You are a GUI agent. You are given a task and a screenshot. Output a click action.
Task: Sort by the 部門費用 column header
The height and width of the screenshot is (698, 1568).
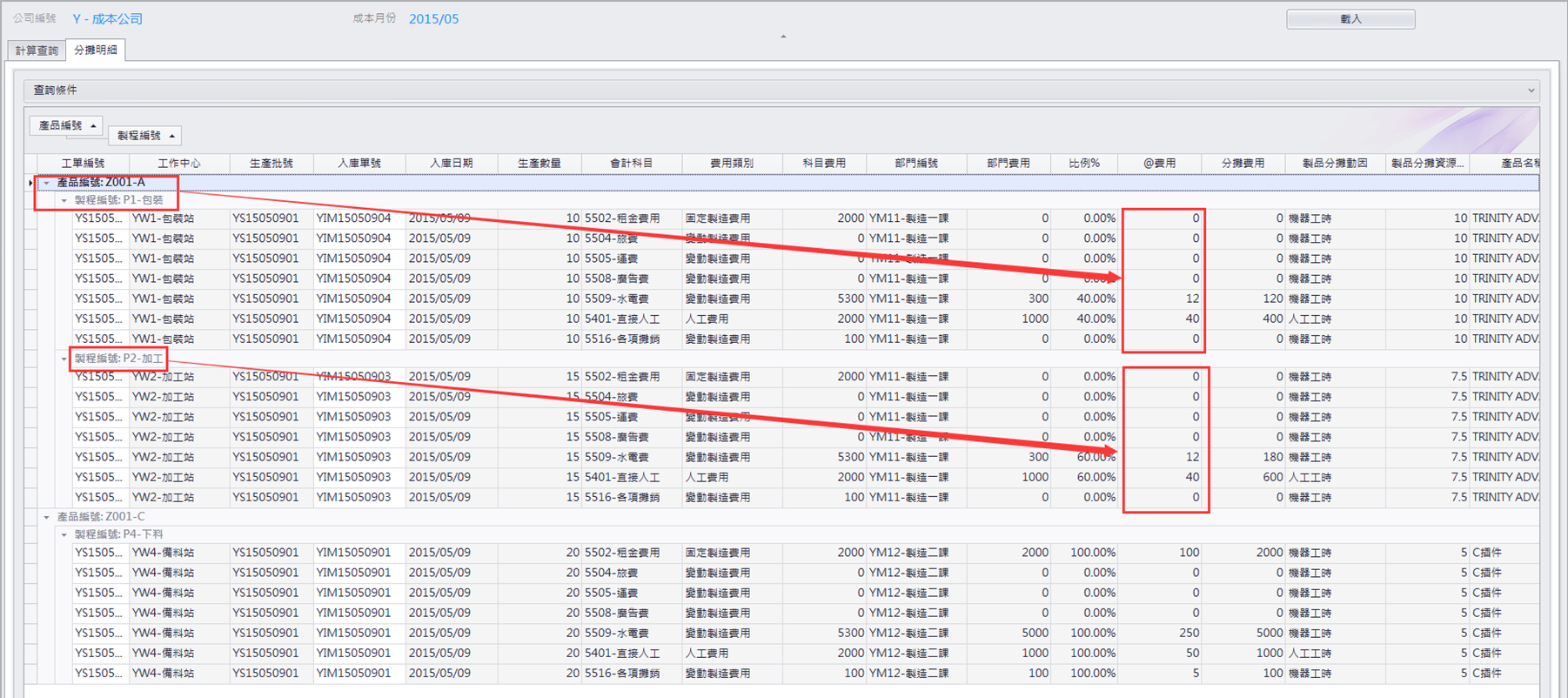point(1008,164)
